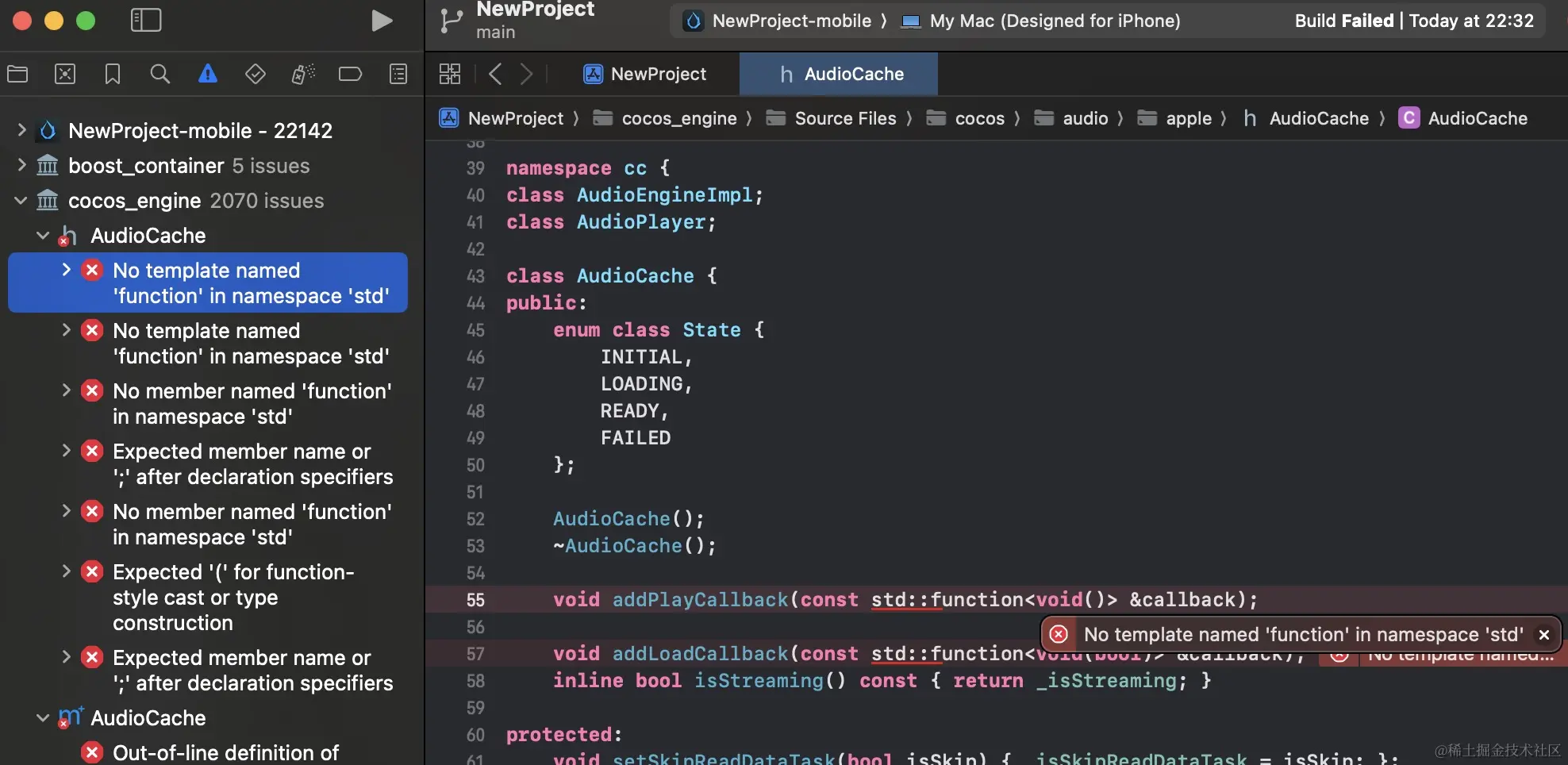The width and height of the screenshot is (1568, 765).
Task: Switch to the NewProject editor tab
Action: [x=644, y=74]
